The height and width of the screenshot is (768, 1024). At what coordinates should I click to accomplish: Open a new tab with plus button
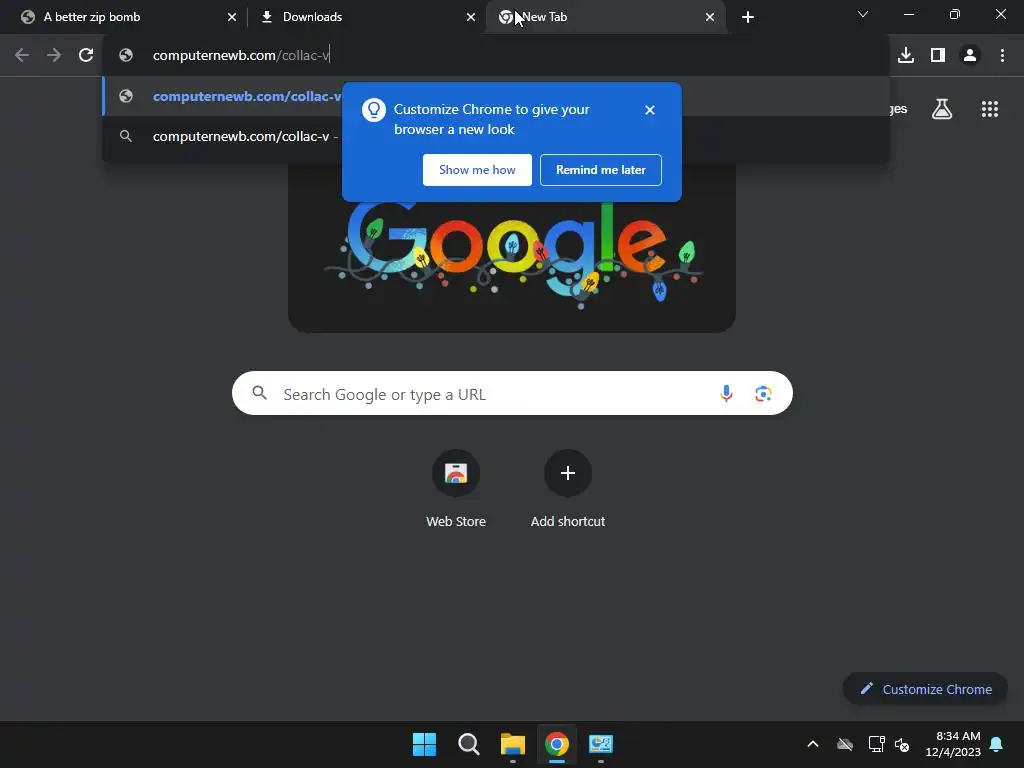tap(748, 17)
